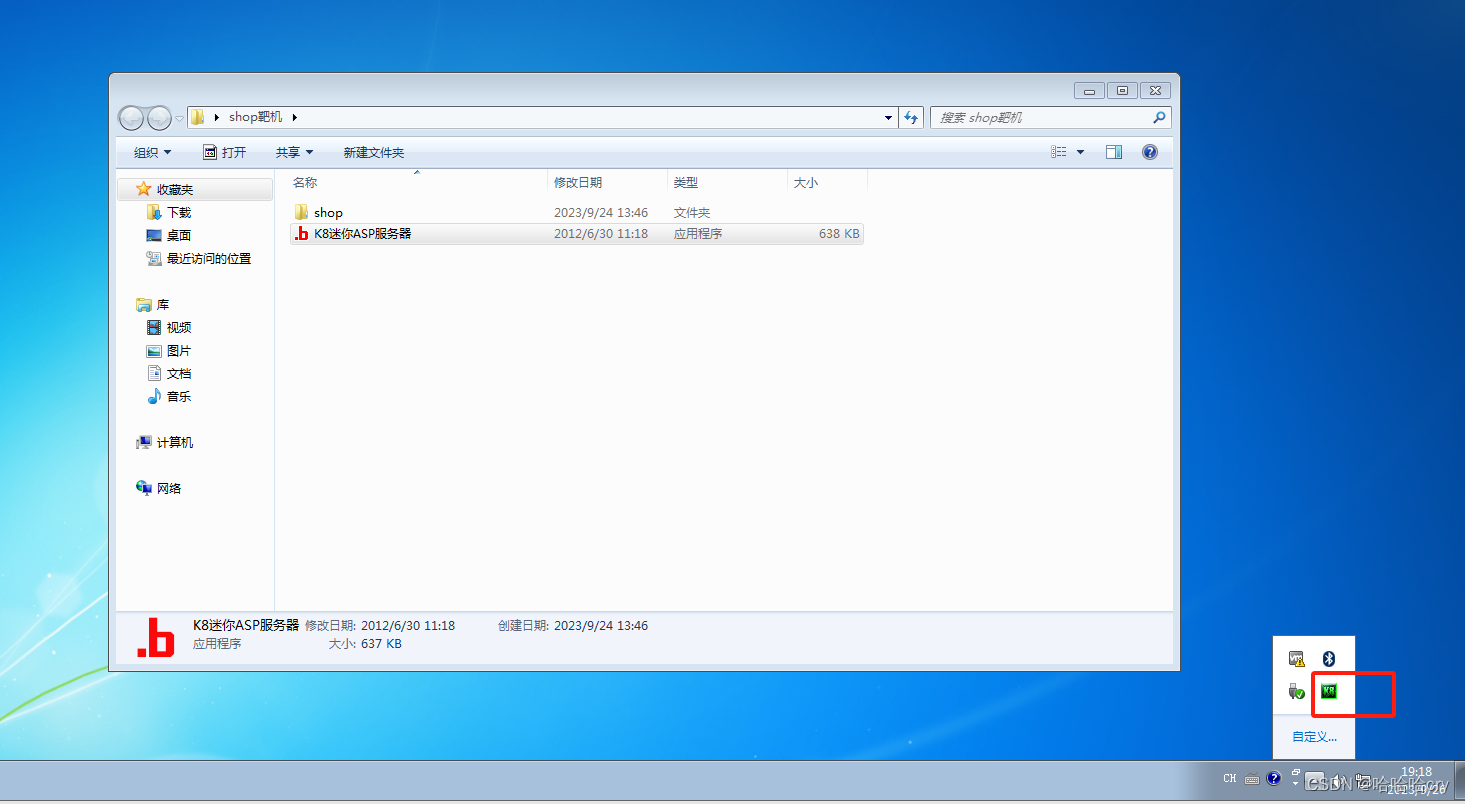This screenshot has height=804, width=1465.
Task: Open the 文档 library
Action: point(179,373)
